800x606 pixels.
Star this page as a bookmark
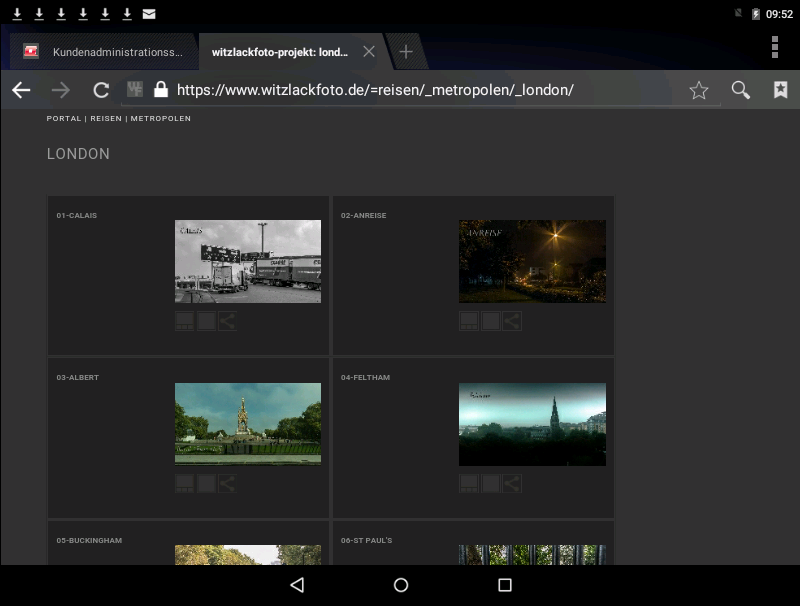pos(699,90)
